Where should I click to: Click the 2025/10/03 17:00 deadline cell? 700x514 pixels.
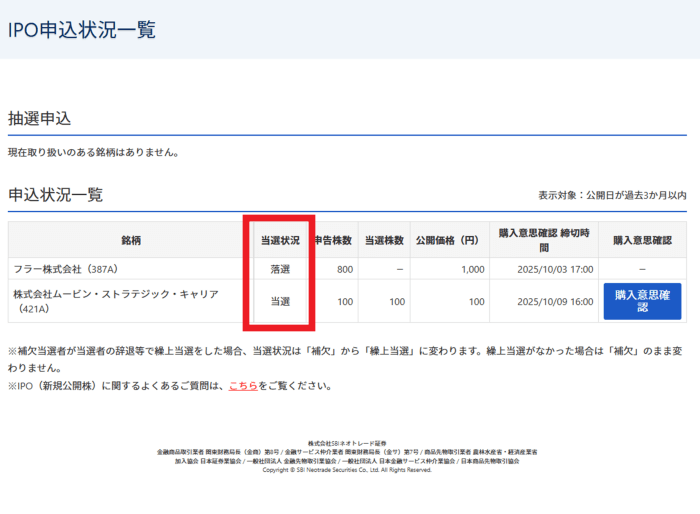[x=551, y=269]
